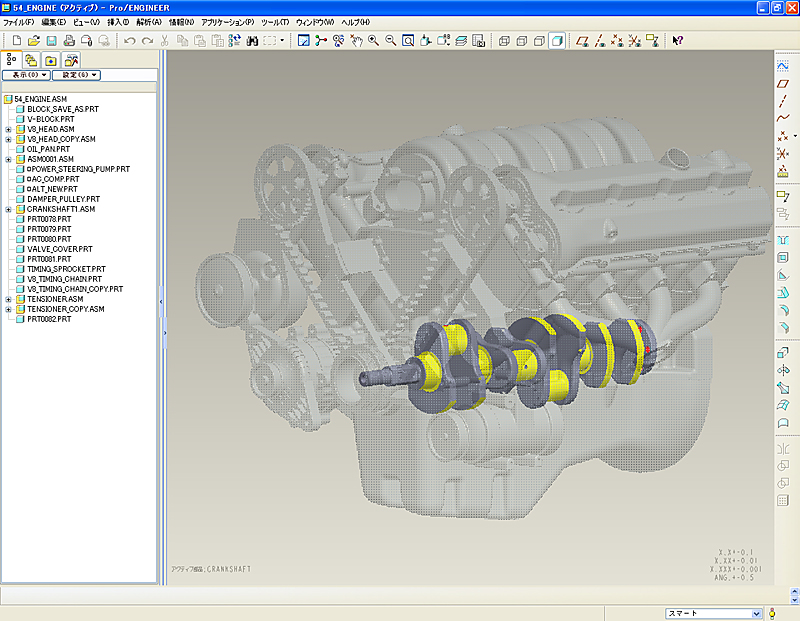Click the 表示 button in model tree
The image size is (800, 621).
click(x=26, y=75)
